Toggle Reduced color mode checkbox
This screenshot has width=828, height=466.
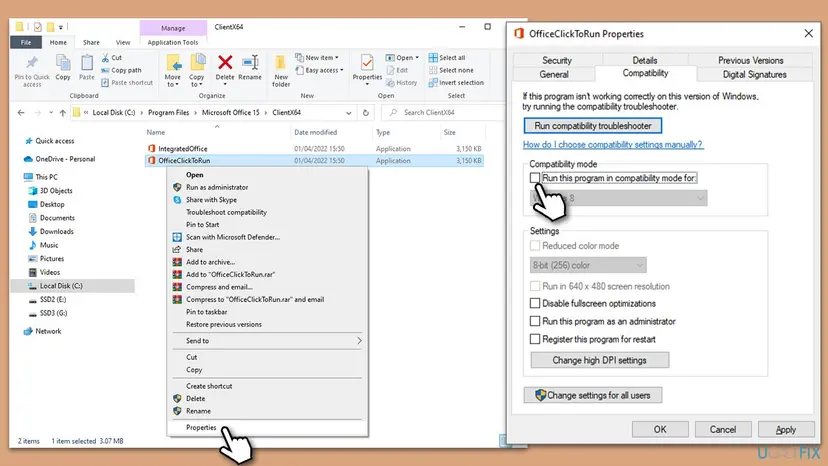pos(535,246)
